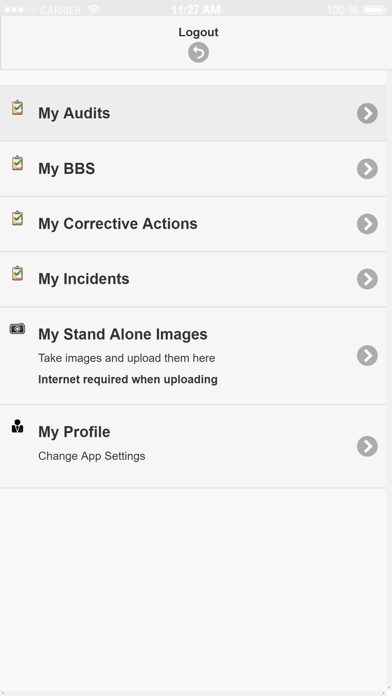Click the clipboard icon beside My BBS
The width and height of the screenshot is (392, 696).
pyautogui.click(x=17, y=163)
